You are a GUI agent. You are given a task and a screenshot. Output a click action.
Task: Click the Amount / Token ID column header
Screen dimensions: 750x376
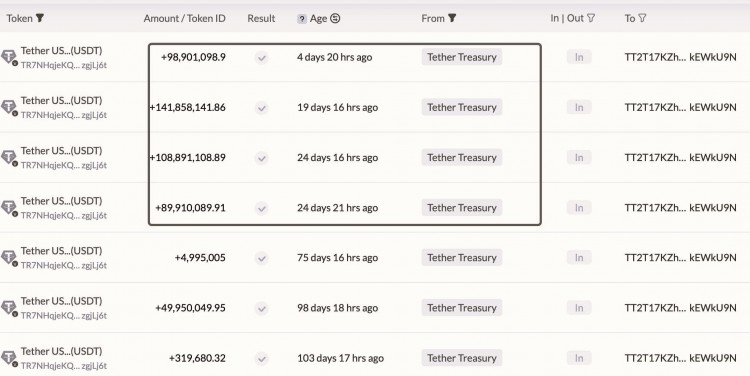point(185,18)
